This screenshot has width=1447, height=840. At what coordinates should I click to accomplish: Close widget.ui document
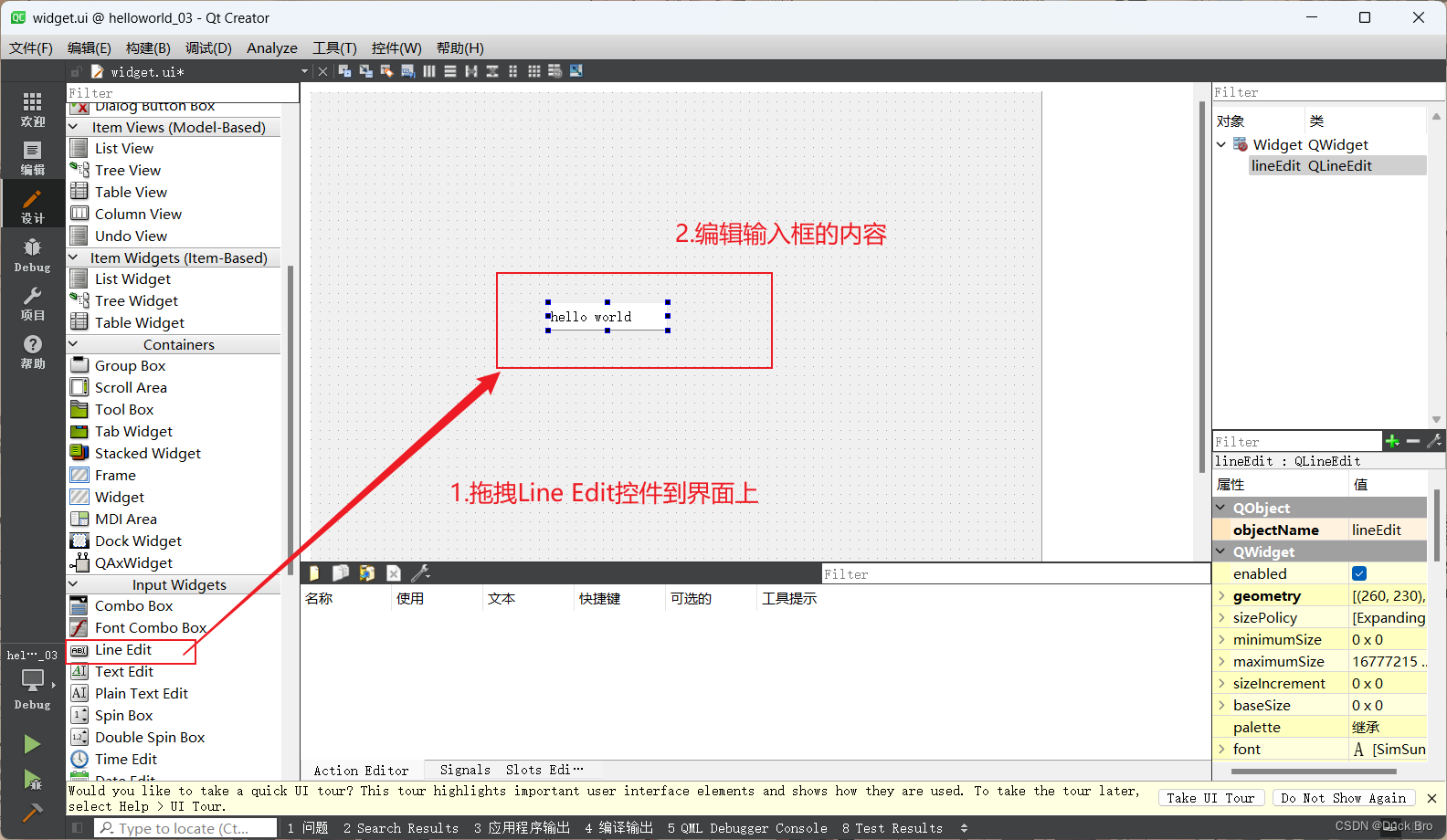tap(322, 71)
